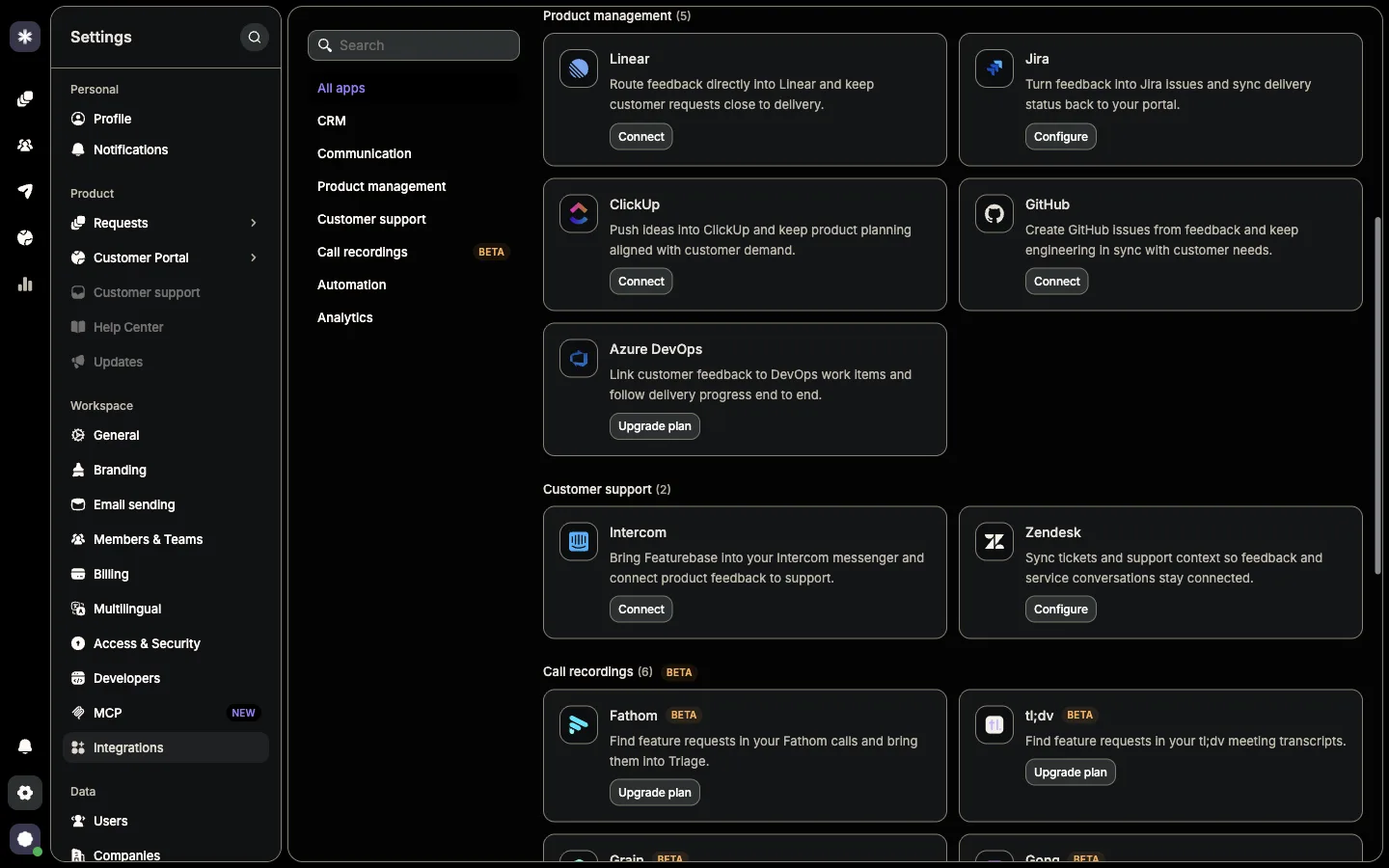This screenshot has height=868, width=1389.
Task: Select the Communication category filter
Action: [414, 153]
